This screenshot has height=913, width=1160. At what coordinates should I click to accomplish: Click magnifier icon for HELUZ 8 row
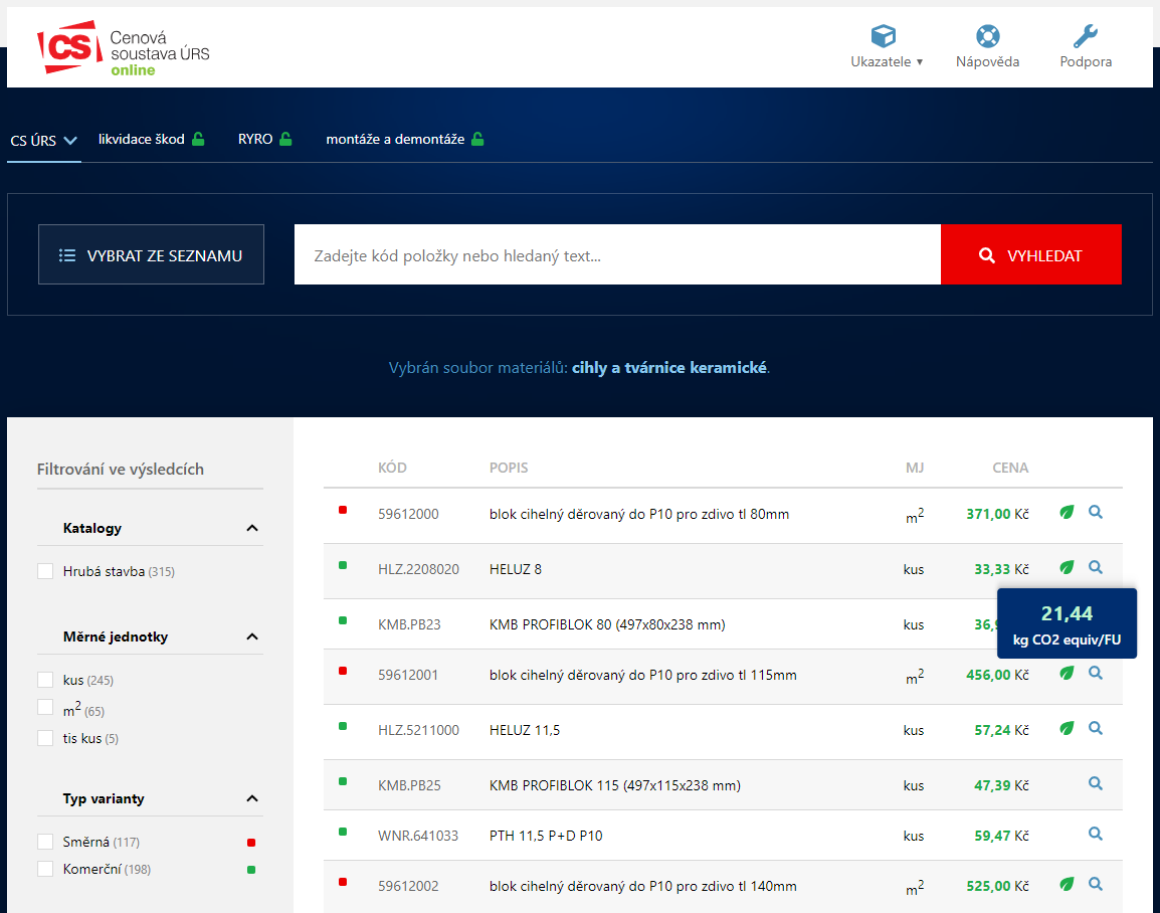point(1095,567)
